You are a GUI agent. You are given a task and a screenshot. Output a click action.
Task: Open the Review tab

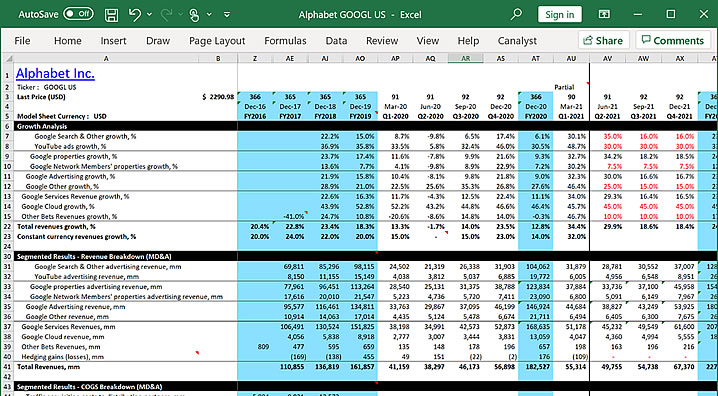point(382,41)
